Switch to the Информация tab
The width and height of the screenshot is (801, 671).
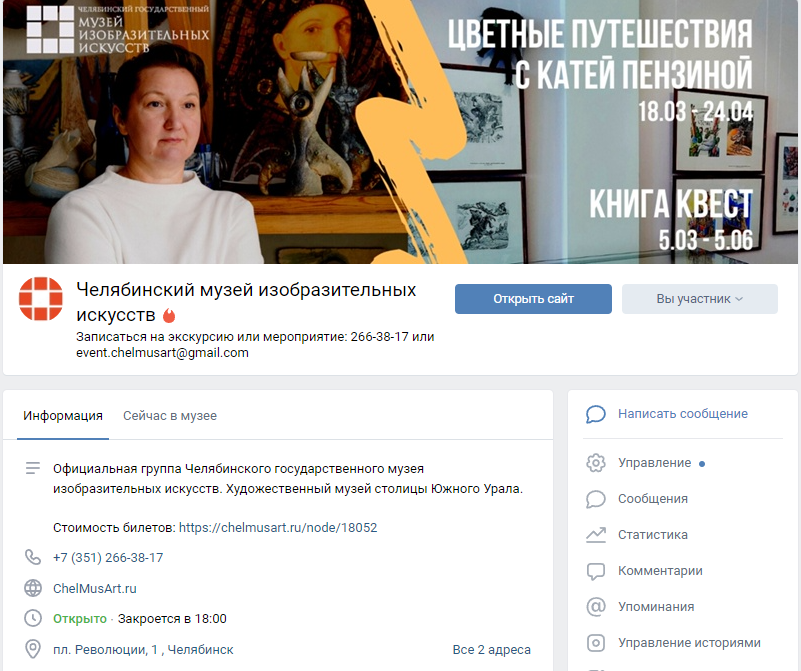pos(63,416)
